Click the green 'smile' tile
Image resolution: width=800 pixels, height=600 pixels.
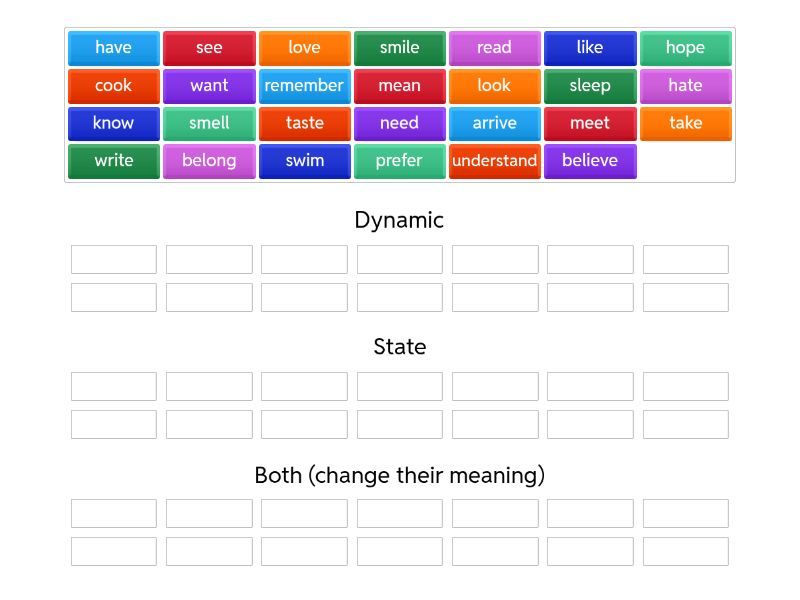[399, 48]
